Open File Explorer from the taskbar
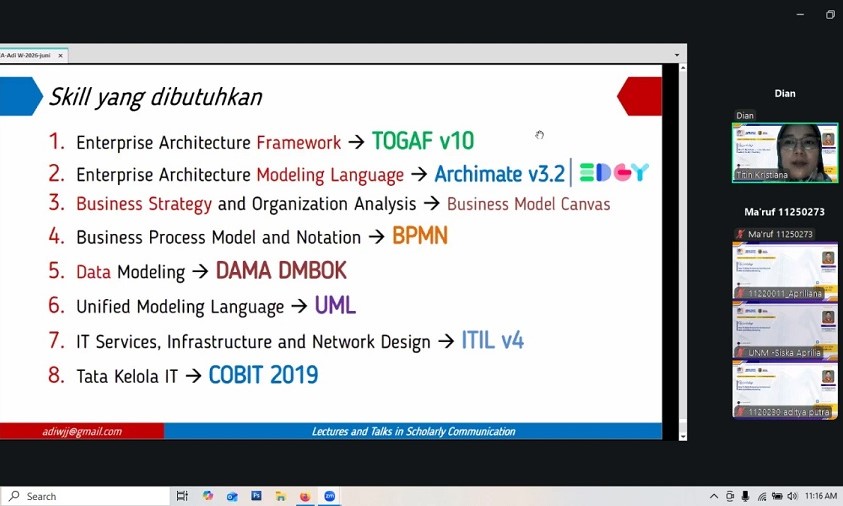This screenshot has width=843, height=506. [x=281, y=496]
